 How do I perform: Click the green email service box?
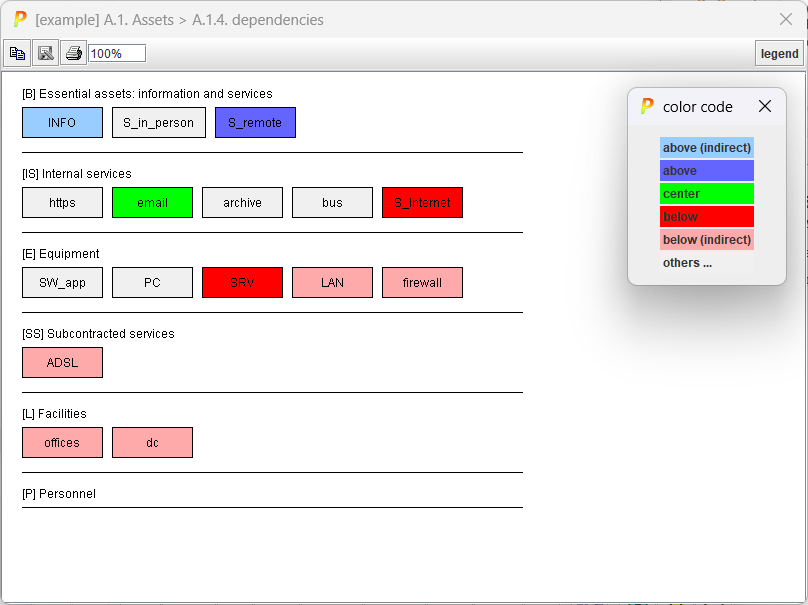point(153,203)
